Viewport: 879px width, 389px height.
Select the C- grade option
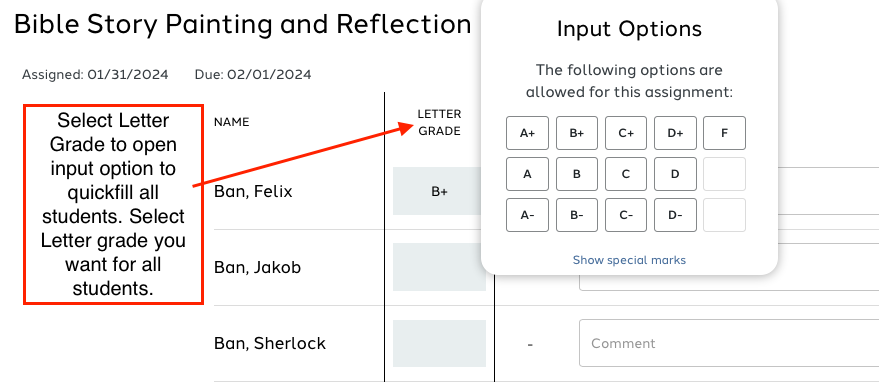(626, 215)
